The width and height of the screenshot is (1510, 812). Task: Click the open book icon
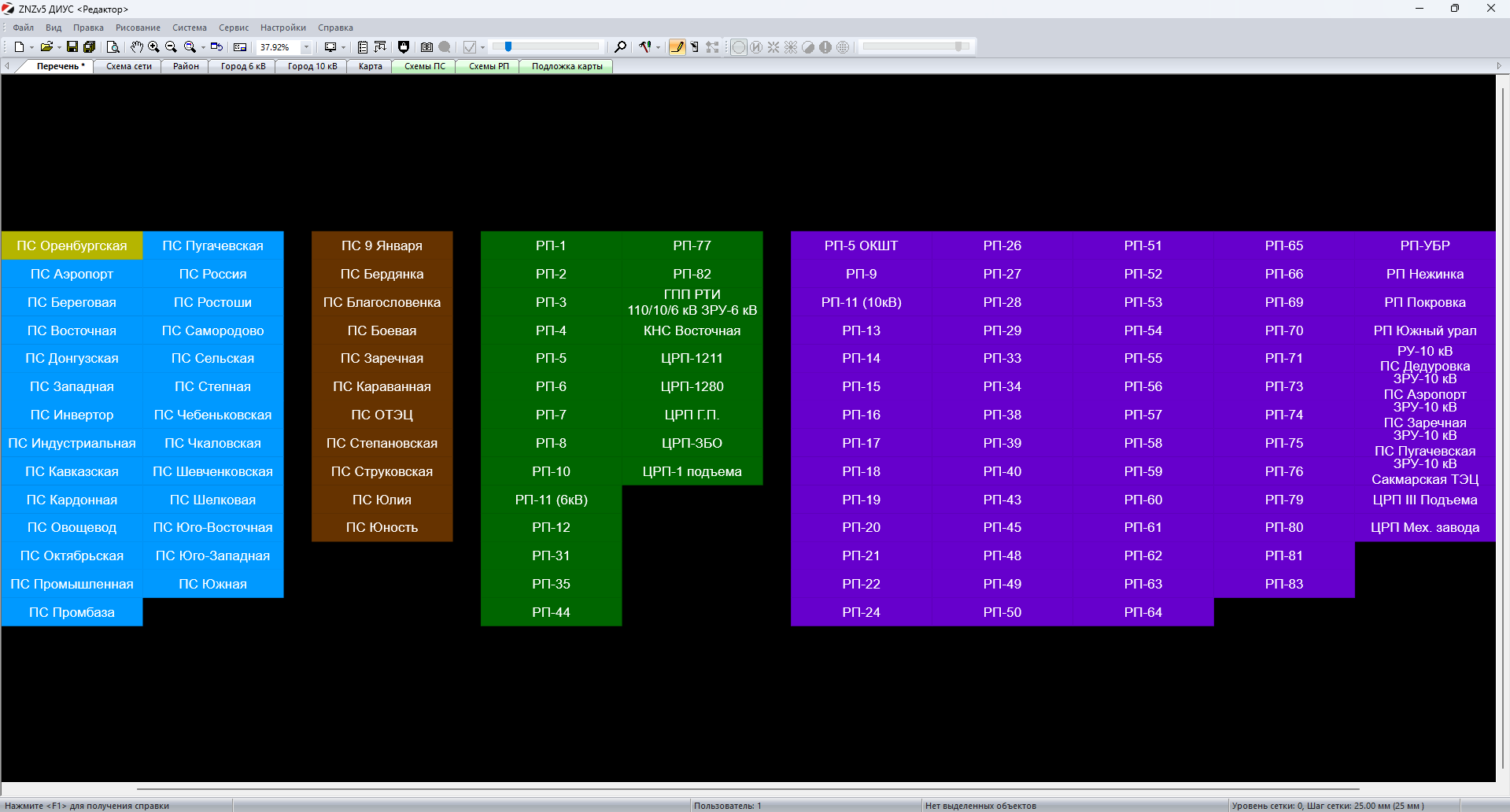point(426,47)
